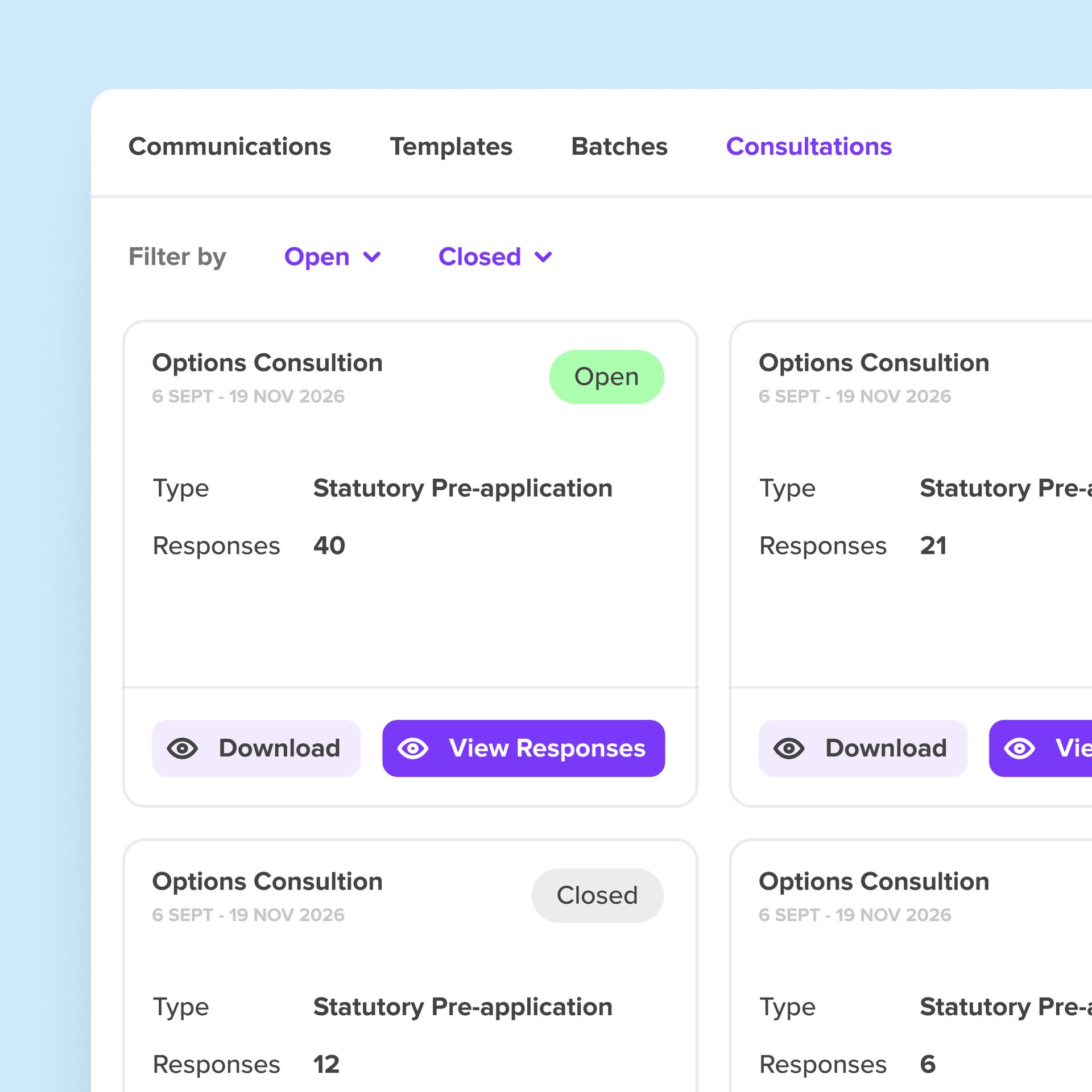
Task: Click the green Open status badge
Action: click(606, 377)
